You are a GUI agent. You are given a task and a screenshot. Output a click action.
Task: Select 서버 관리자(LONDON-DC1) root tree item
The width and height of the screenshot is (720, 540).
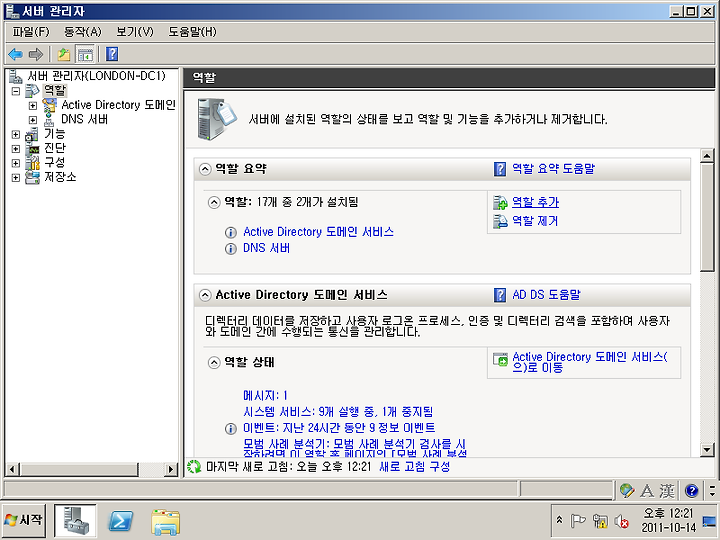click(x=96, y=76)
